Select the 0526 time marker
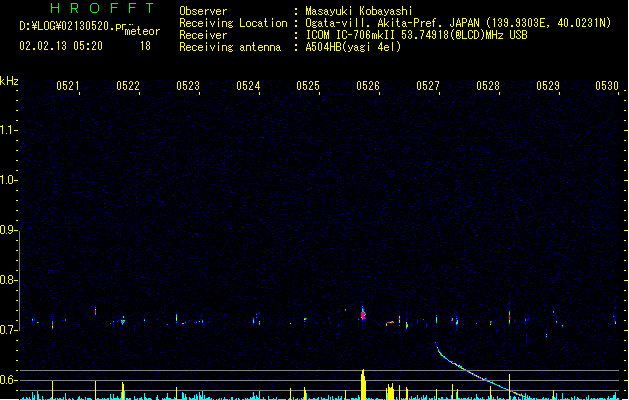Screen dimensions: 629x400 [x=368, y=85]
